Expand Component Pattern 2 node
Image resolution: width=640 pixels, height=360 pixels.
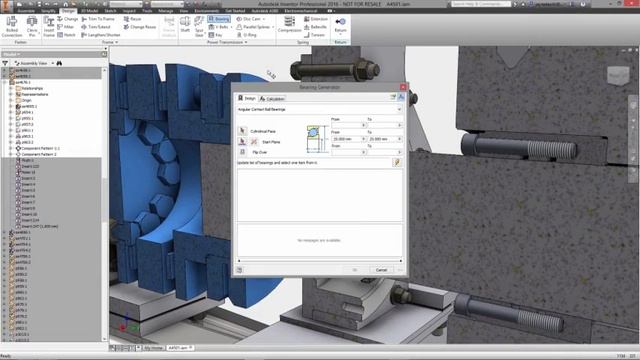pyautogui.click(x=11, y=154)
